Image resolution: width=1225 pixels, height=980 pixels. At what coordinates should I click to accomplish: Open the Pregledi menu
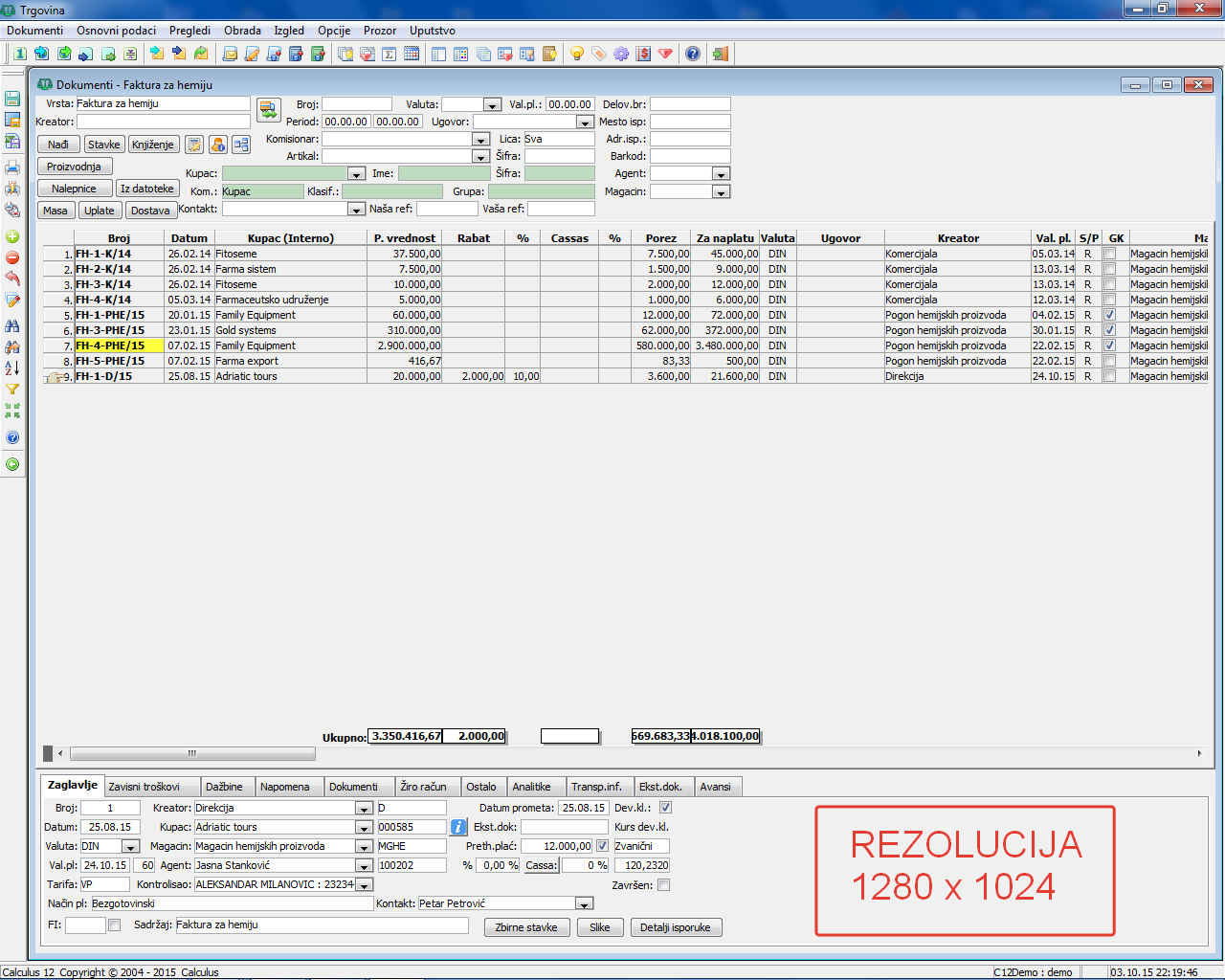(x=189, y=31)
